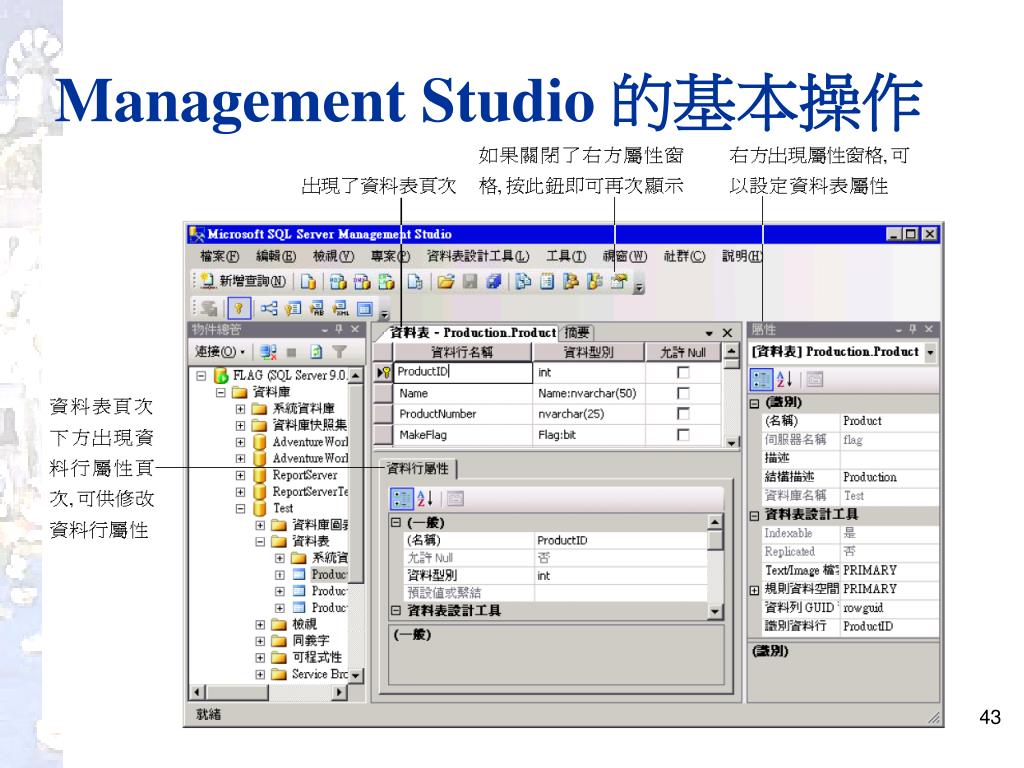Click the MakeFlag column name cell

click(463, 434)
